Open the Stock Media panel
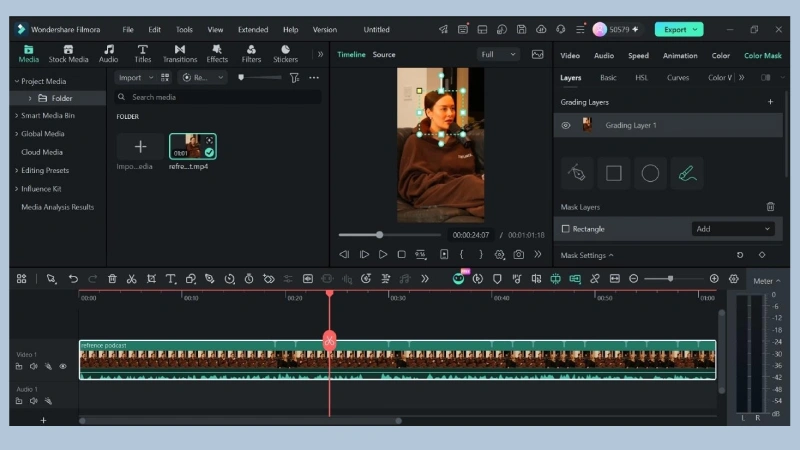 tap(68, 54)
